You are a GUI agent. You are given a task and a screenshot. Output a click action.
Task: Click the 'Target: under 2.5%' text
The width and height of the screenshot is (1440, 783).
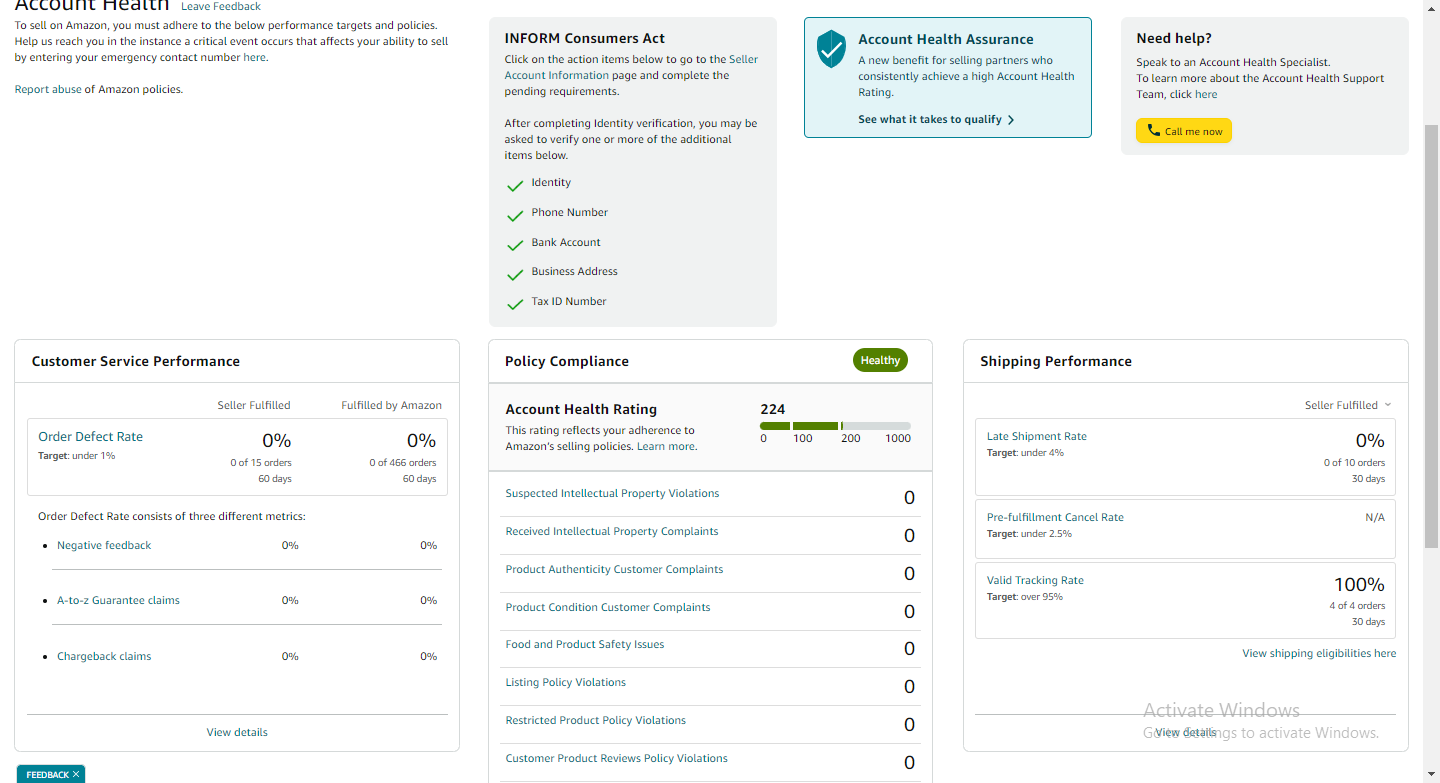point(1030,533)
